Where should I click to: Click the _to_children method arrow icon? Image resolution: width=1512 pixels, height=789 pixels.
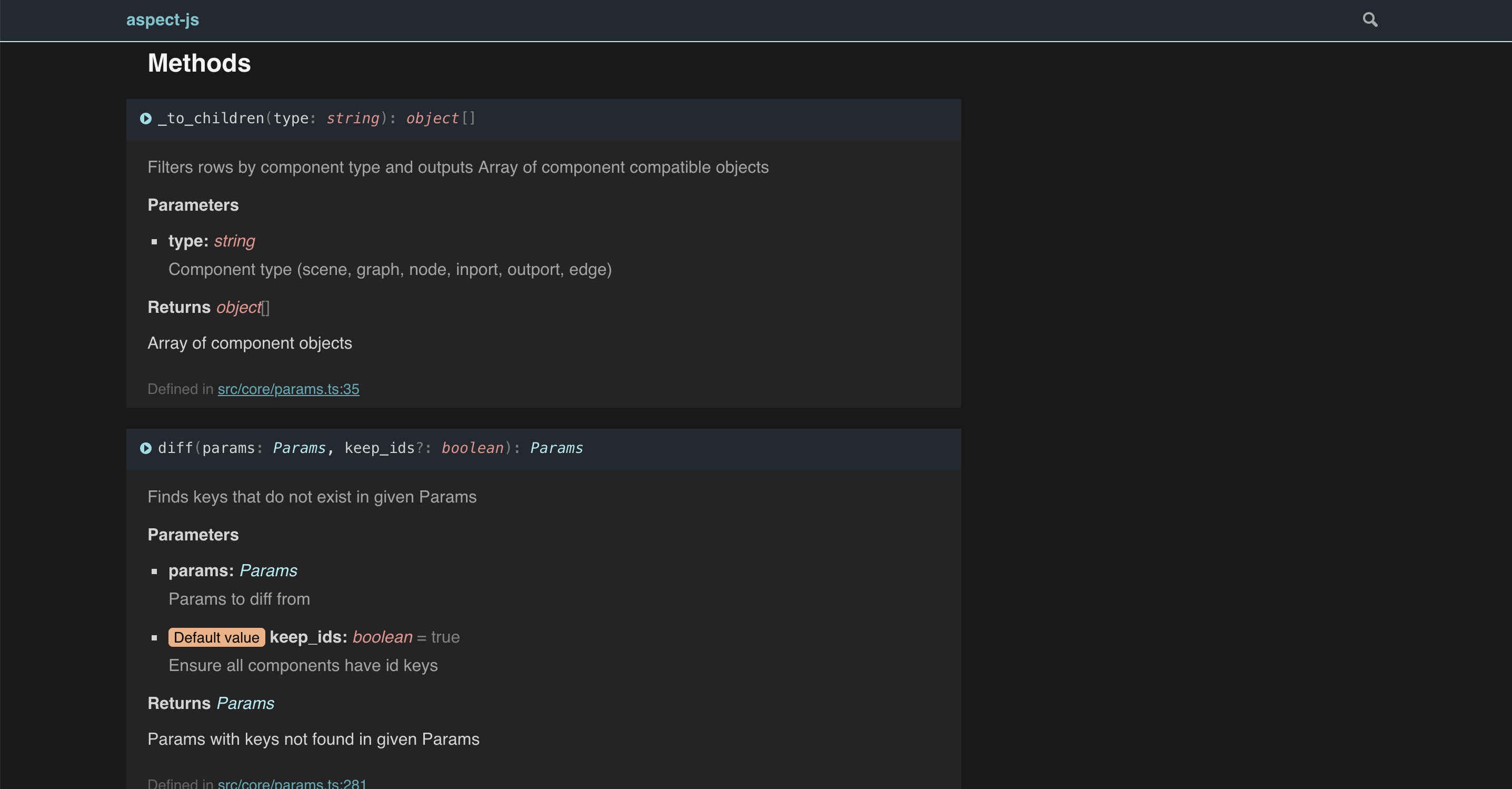click(x=145, y=119)
